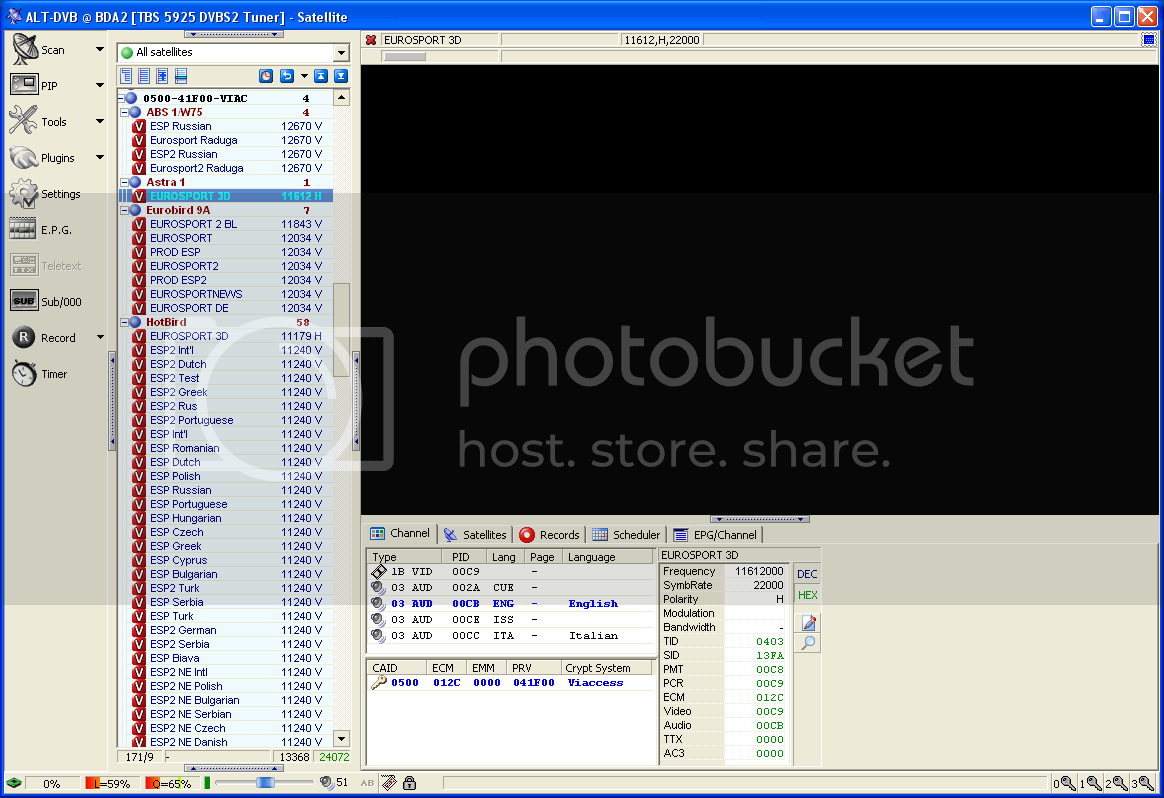Click scroll down arrow of channel list
Image resolution: width=1164 pixels, height=798 pixels.
341,739
